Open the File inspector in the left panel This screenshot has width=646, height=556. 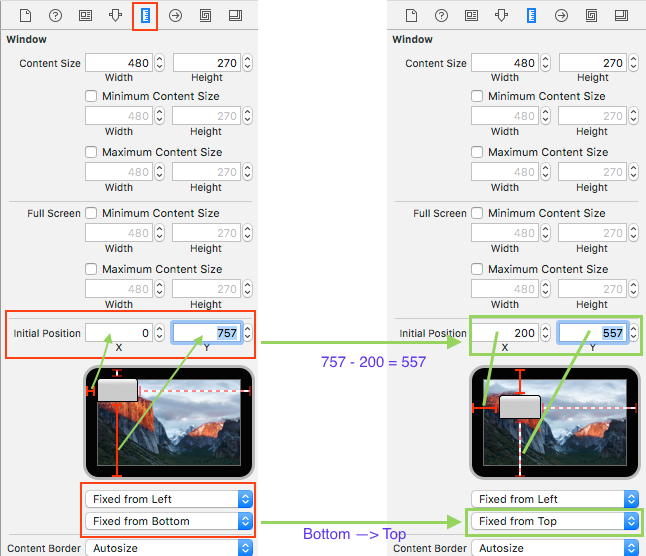pos(26,15)
